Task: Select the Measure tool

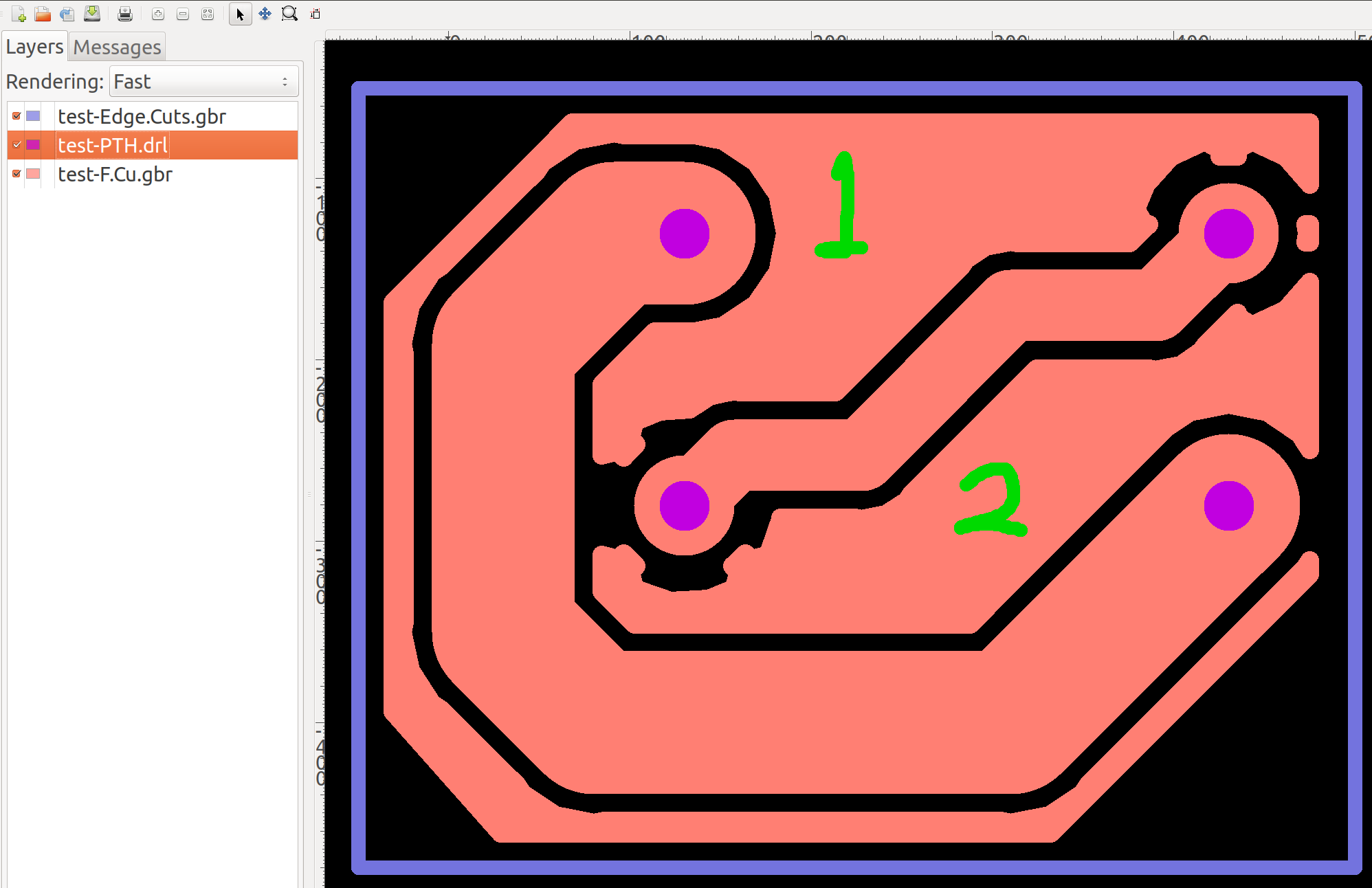Action: pos(315,14)
